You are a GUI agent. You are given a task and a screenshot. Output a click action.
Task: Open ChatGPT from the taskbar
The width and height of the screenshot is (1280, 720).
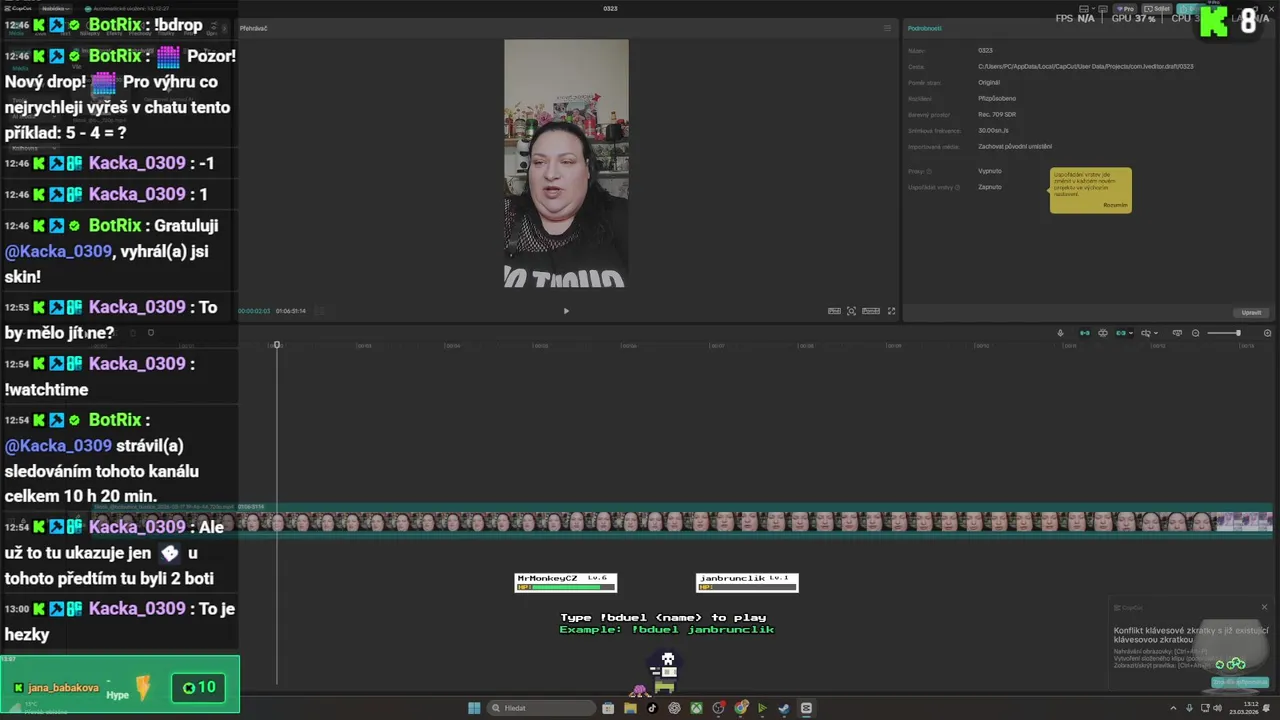pos(674,708)
